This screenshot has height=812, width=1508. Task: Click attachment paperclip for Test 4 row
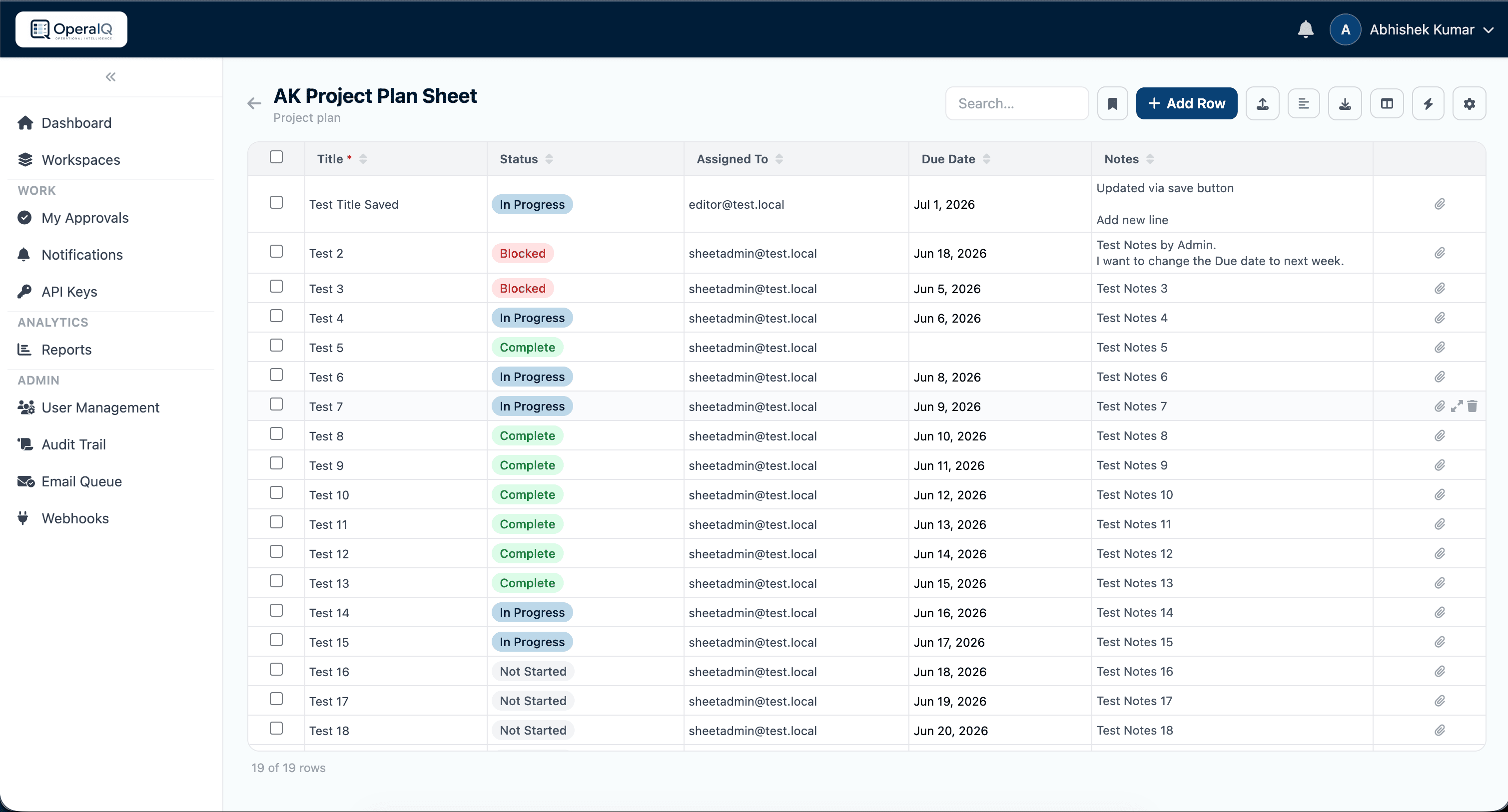1440,318
